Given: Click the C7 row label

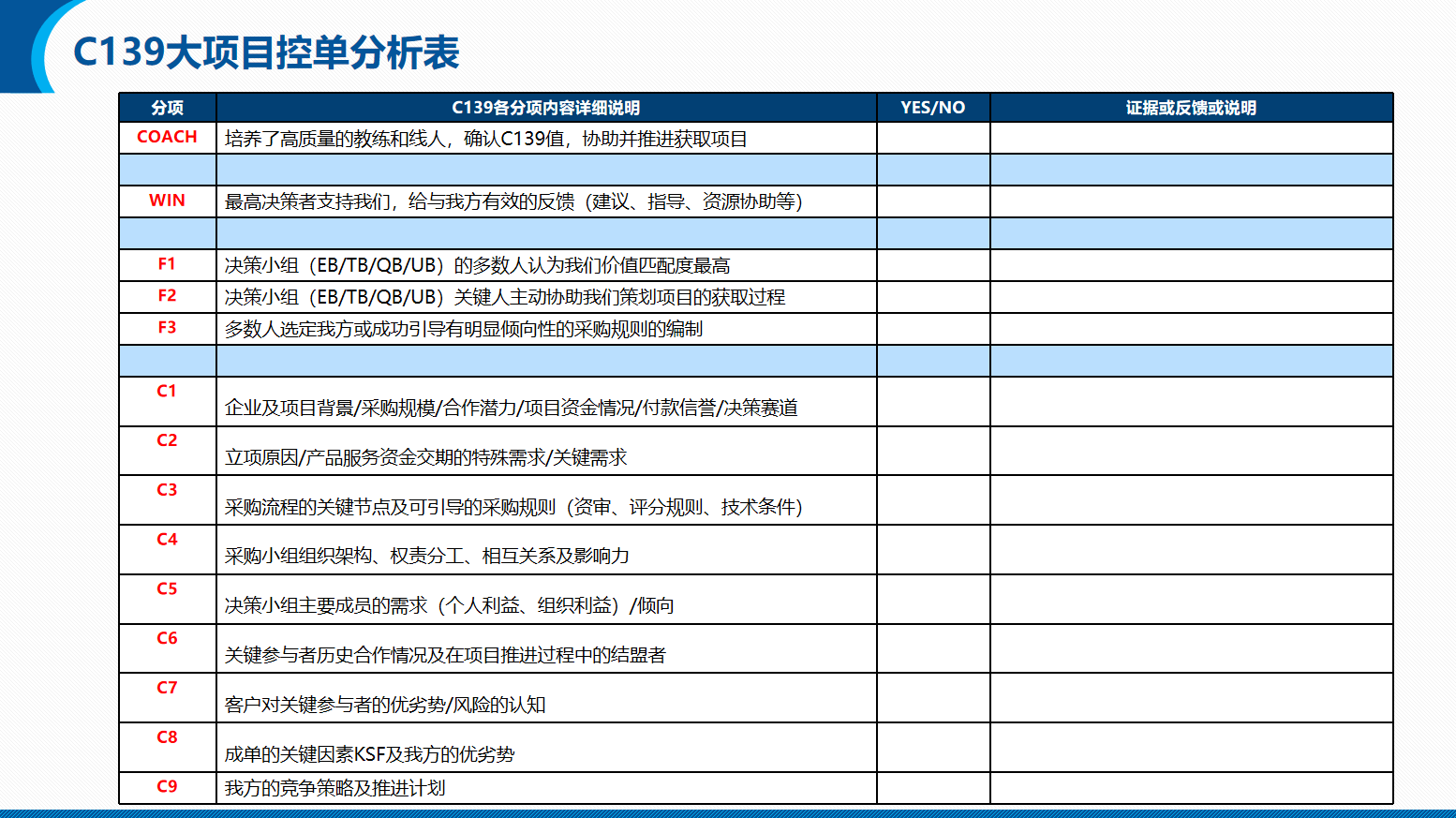Looking at the screenshot, I should [168, 688].
